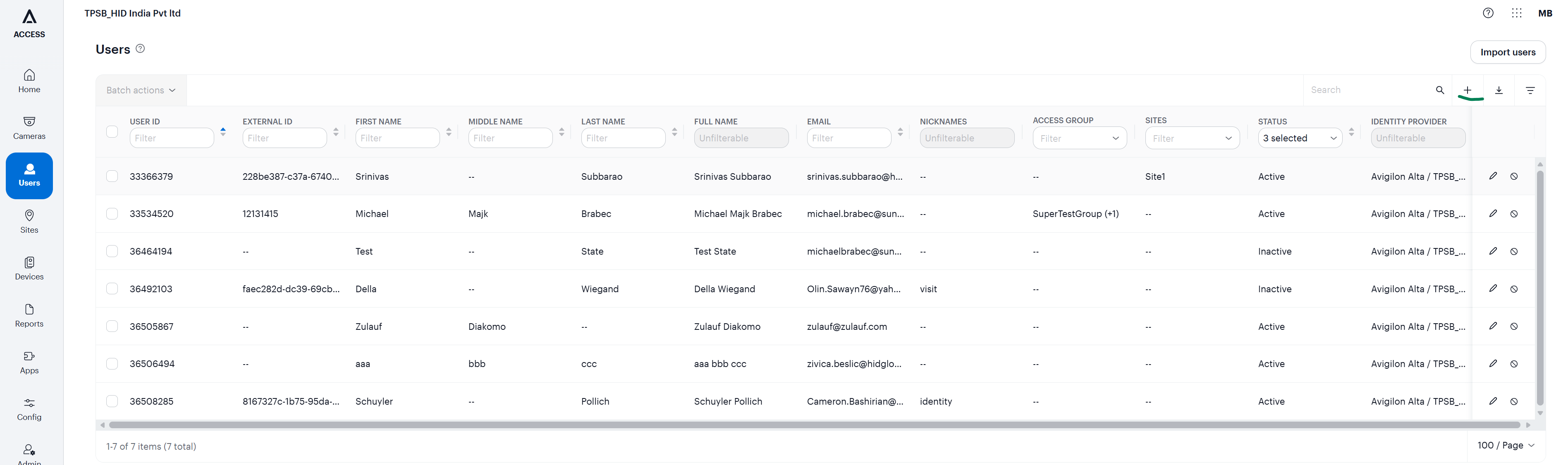Screen dimensions: 1568x465
Task: Check the box for user 36505867
Action: tap(112, 326)
